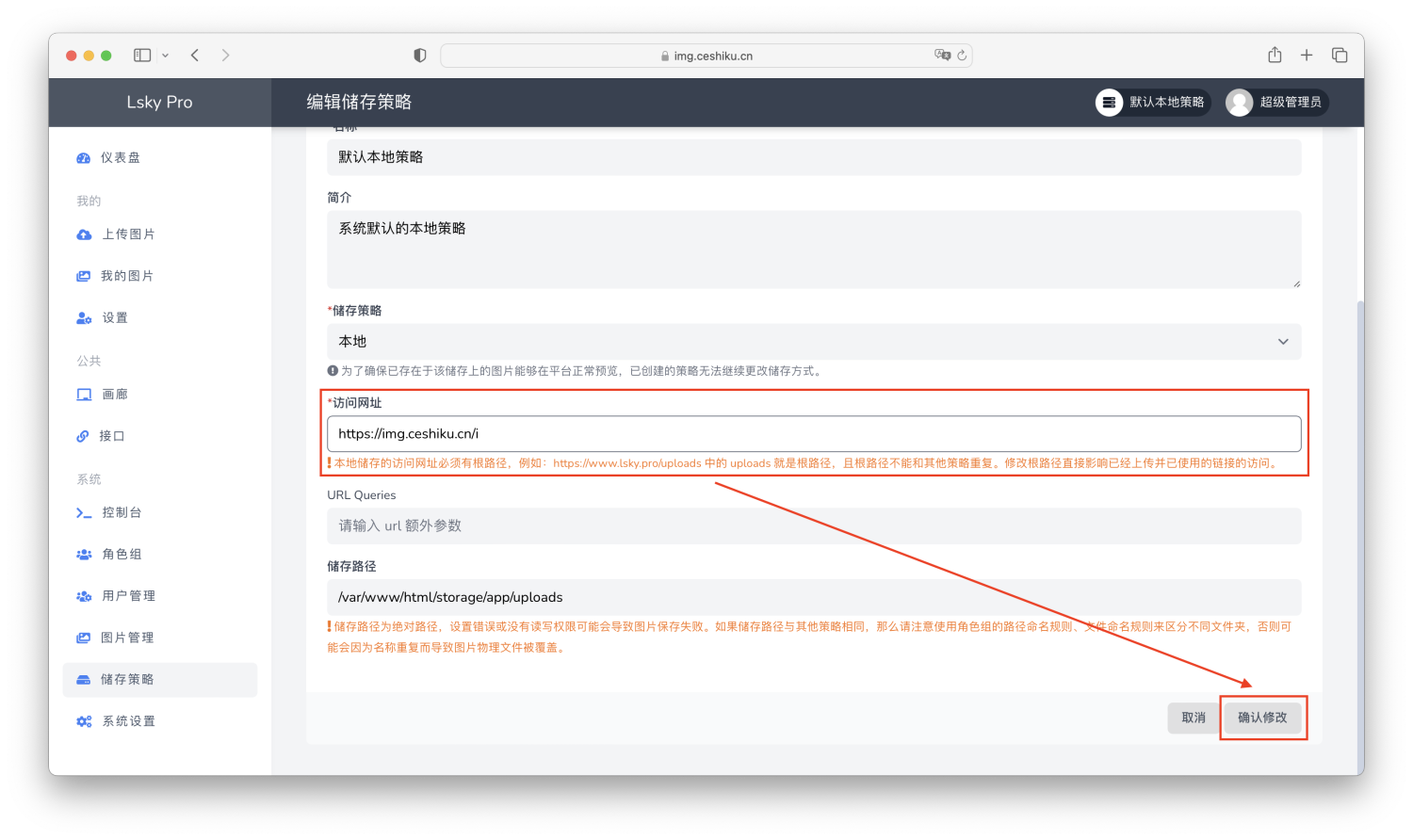Open the 超级管理员 user menu
Viewport: 1413px width, 840px height.
pyautogui.click(x=1276, y=102)
